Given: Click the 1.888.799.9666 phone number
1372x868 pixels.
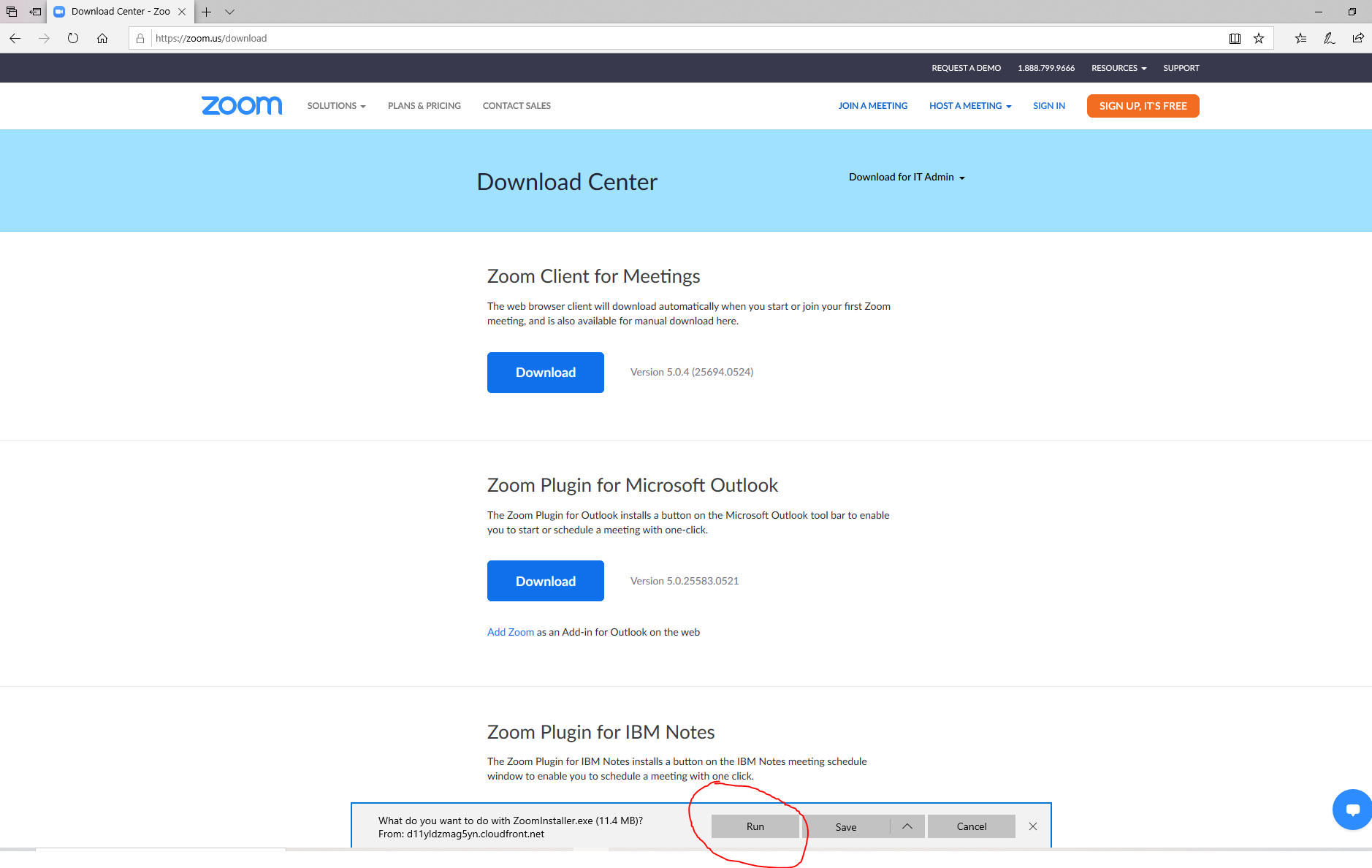Looking at the screenshot, I should click(x=1046, y=68).
